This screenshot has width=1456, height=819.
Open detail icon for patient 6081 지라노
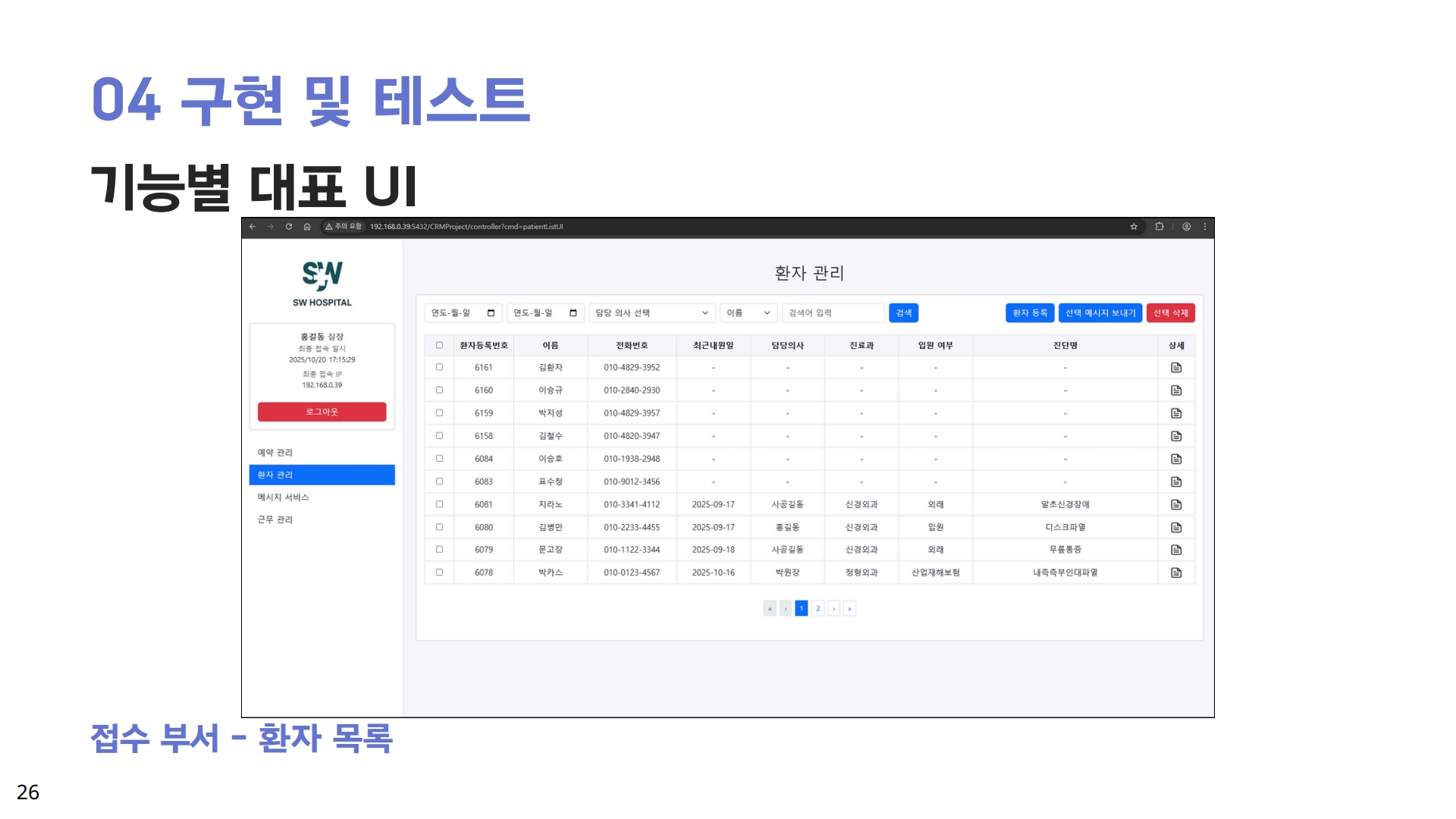1176,505
